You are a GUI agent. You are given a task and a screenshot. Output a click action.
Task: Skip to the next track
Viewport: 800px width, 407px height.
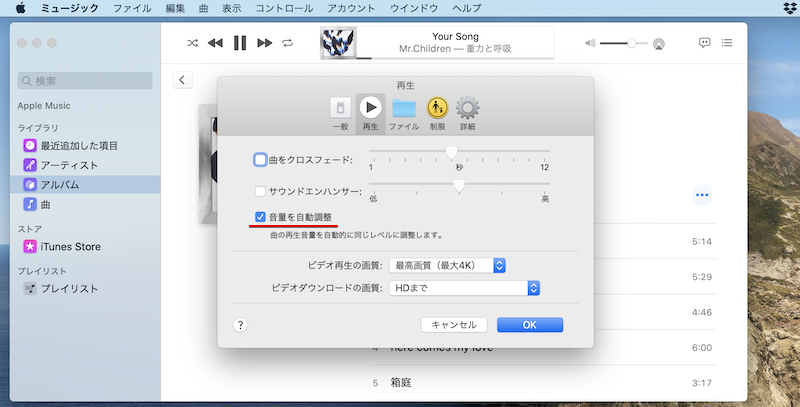point(264,43)
